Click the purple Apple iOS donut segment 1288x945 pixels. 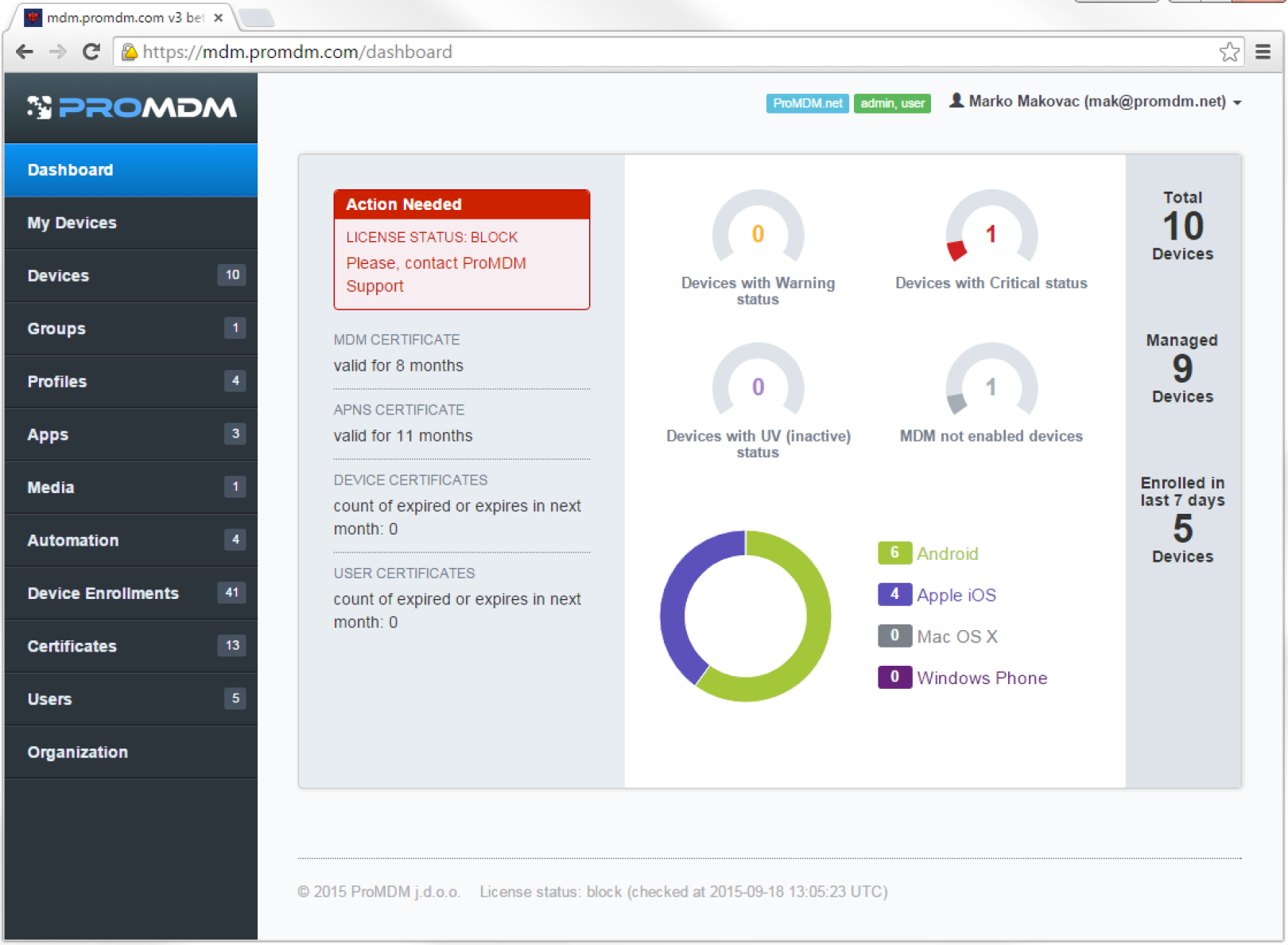point(676,593)
